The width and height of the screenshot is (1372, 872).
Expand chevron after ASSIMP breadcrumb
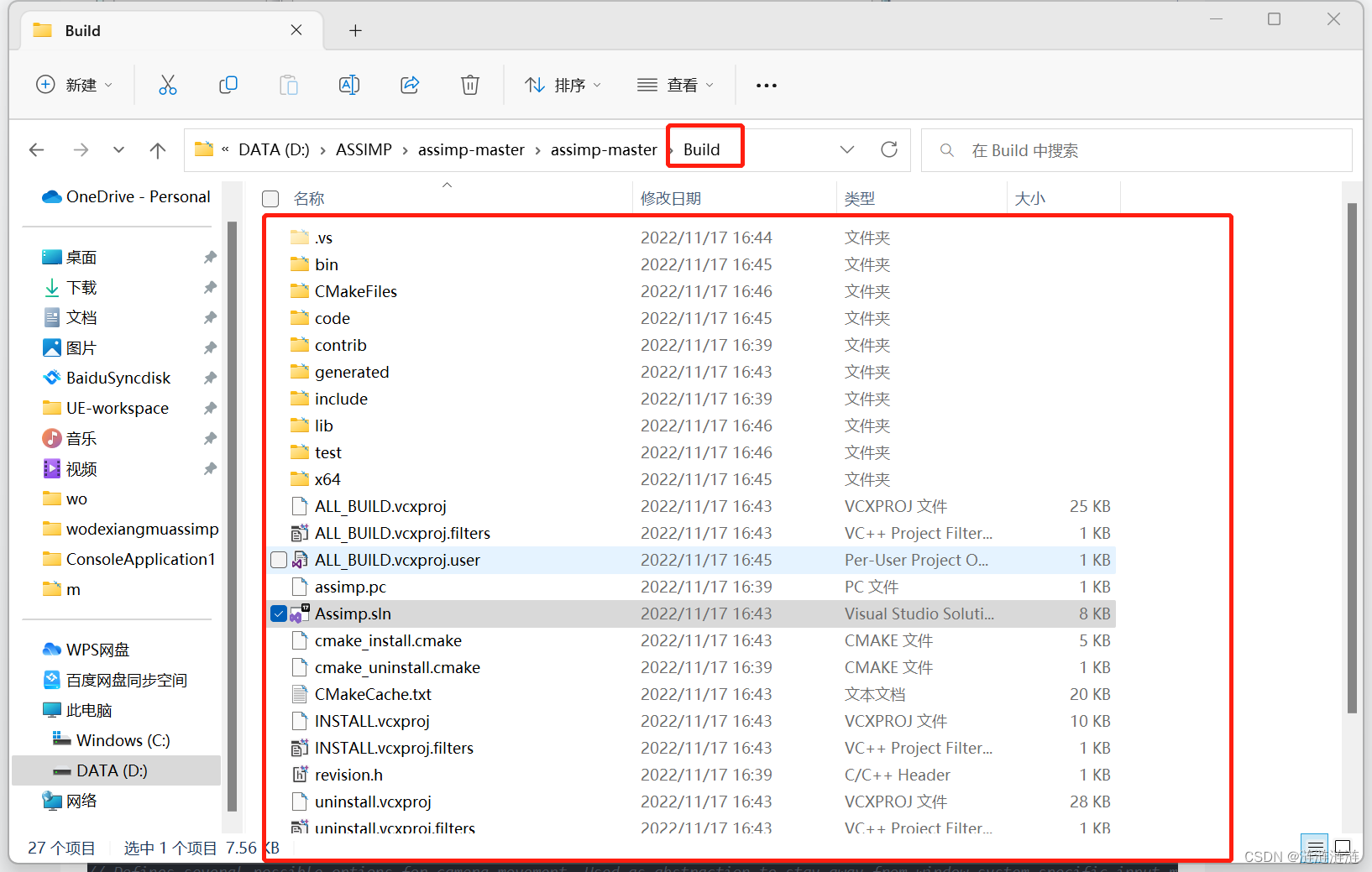tap(406, 150)
